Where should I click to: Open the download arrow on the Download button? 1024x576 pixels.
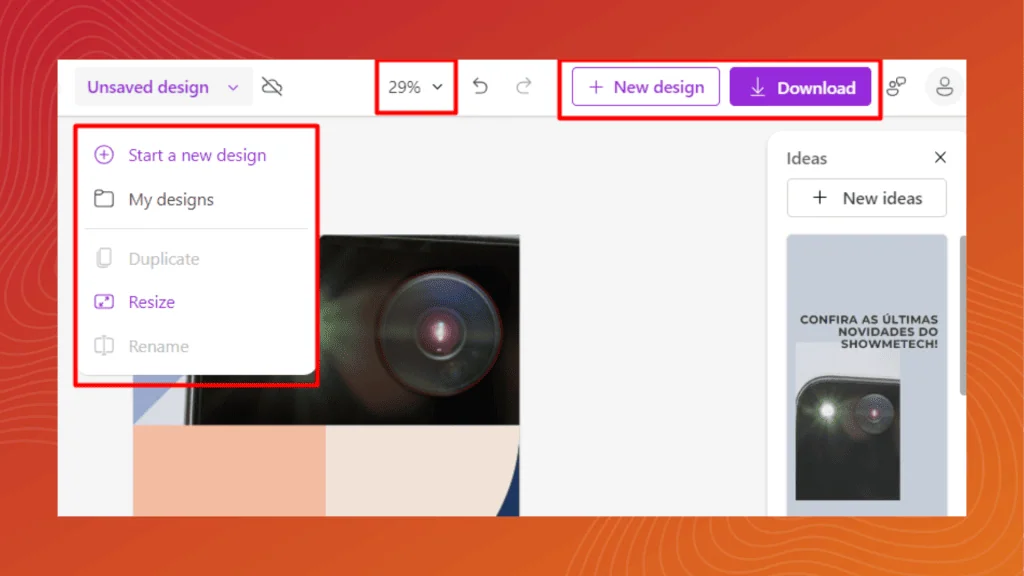pyautogui.click(x=757, y=87)
